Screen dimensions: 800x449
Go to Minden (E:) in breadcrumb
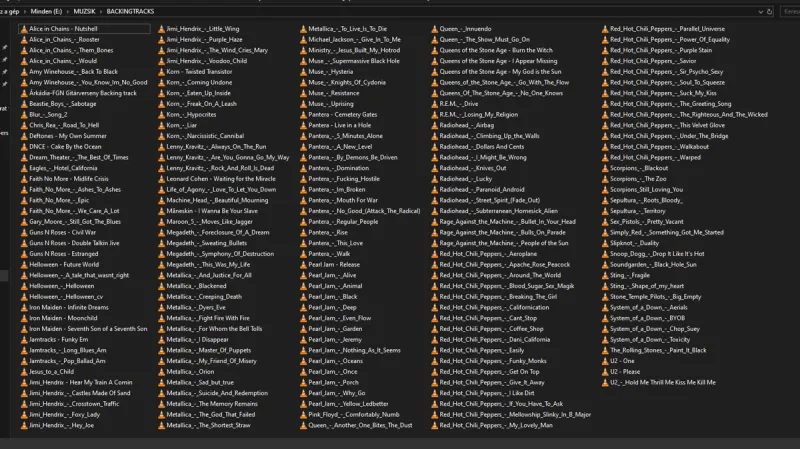coord(46,11)
